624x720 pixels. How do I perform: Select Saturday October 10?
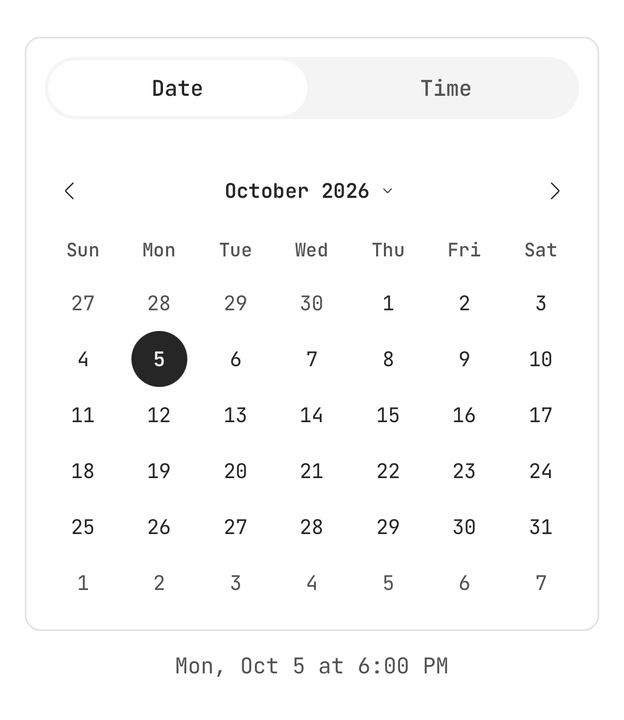point(540,359)
